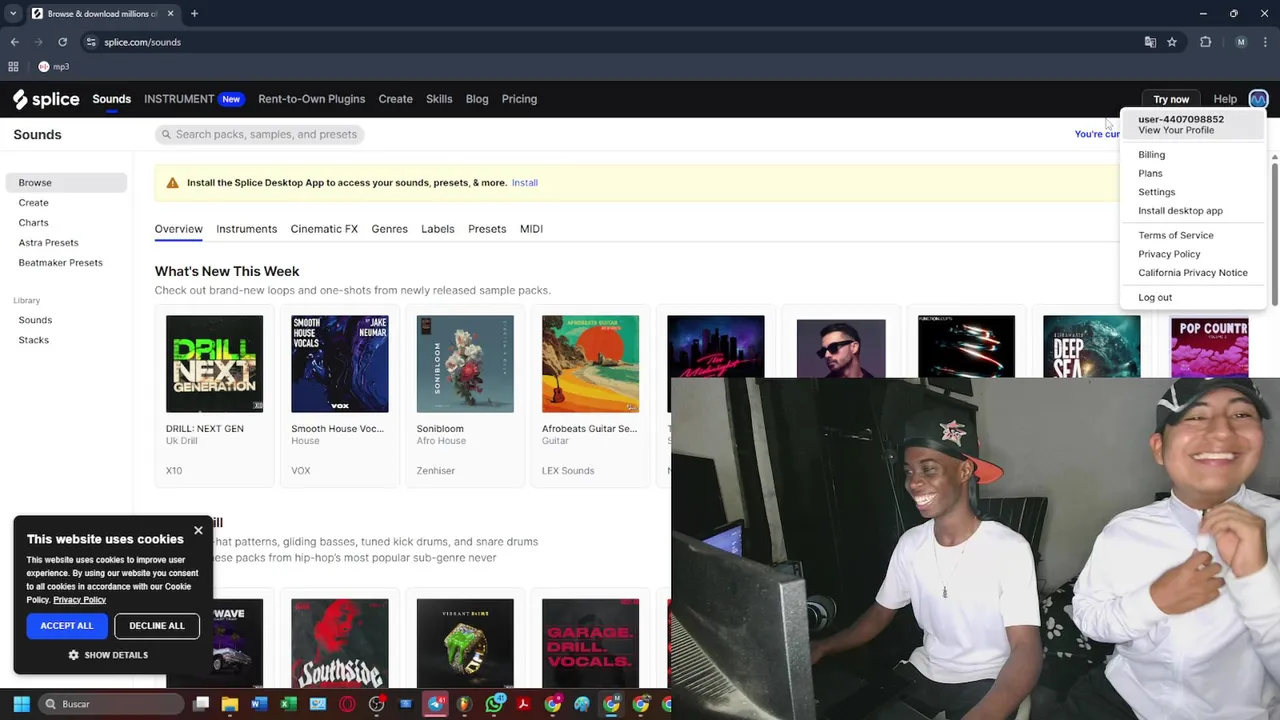
Task: Open the DRILL: NEXT GEN pack cover
Action: click(214, 364)
